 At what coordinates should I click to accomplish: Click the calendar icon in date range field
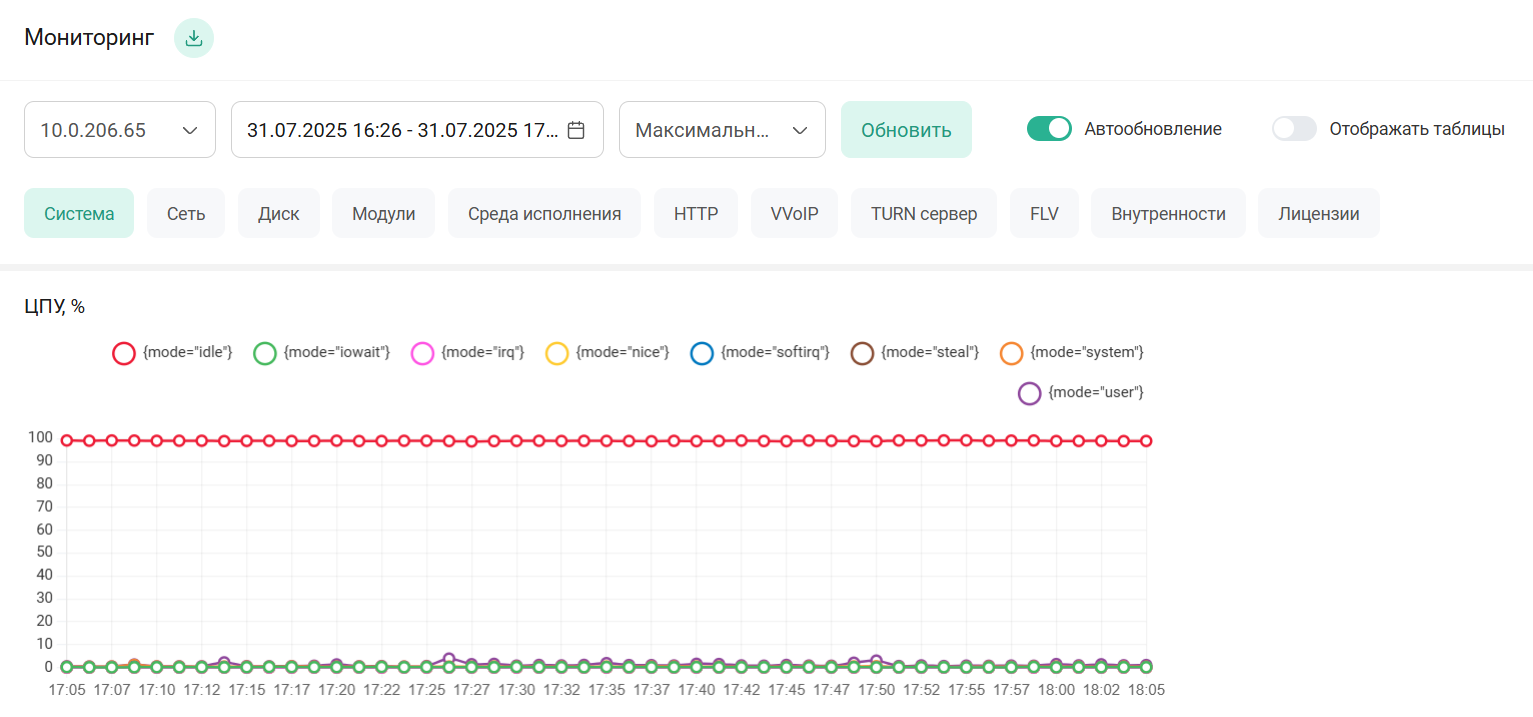point(576,130)
